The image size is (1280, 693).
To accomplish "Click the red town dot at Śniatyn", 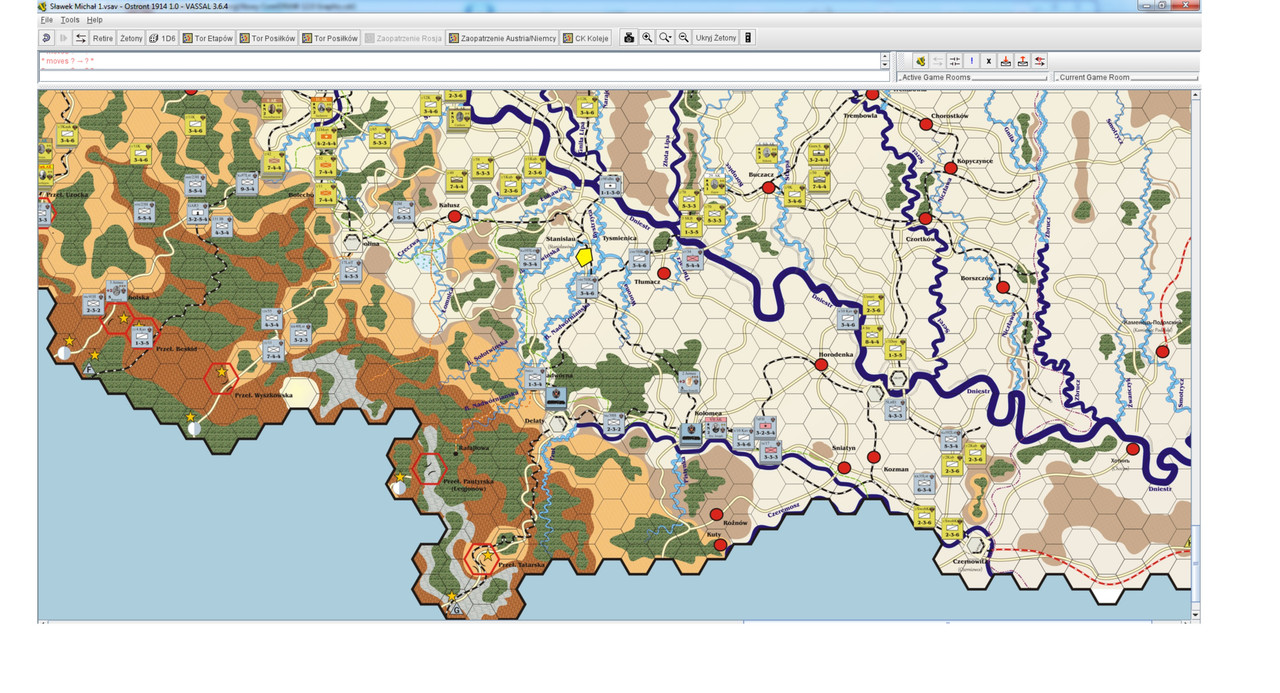I will 844,467.
